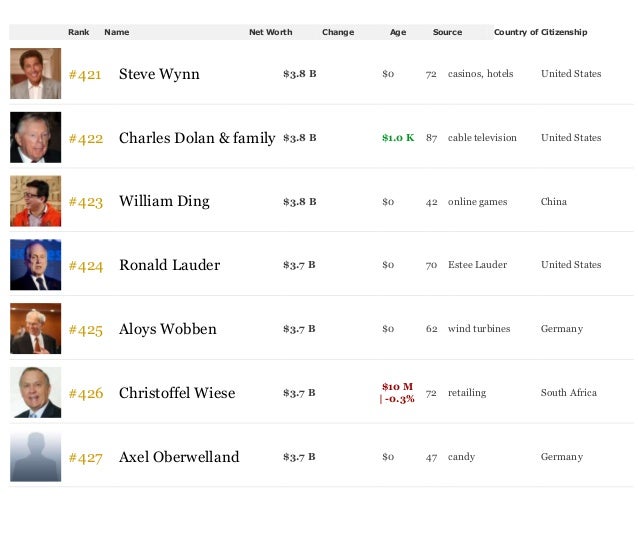
Task: Open the Ronald Lauder name link
Action: [169, 265]
